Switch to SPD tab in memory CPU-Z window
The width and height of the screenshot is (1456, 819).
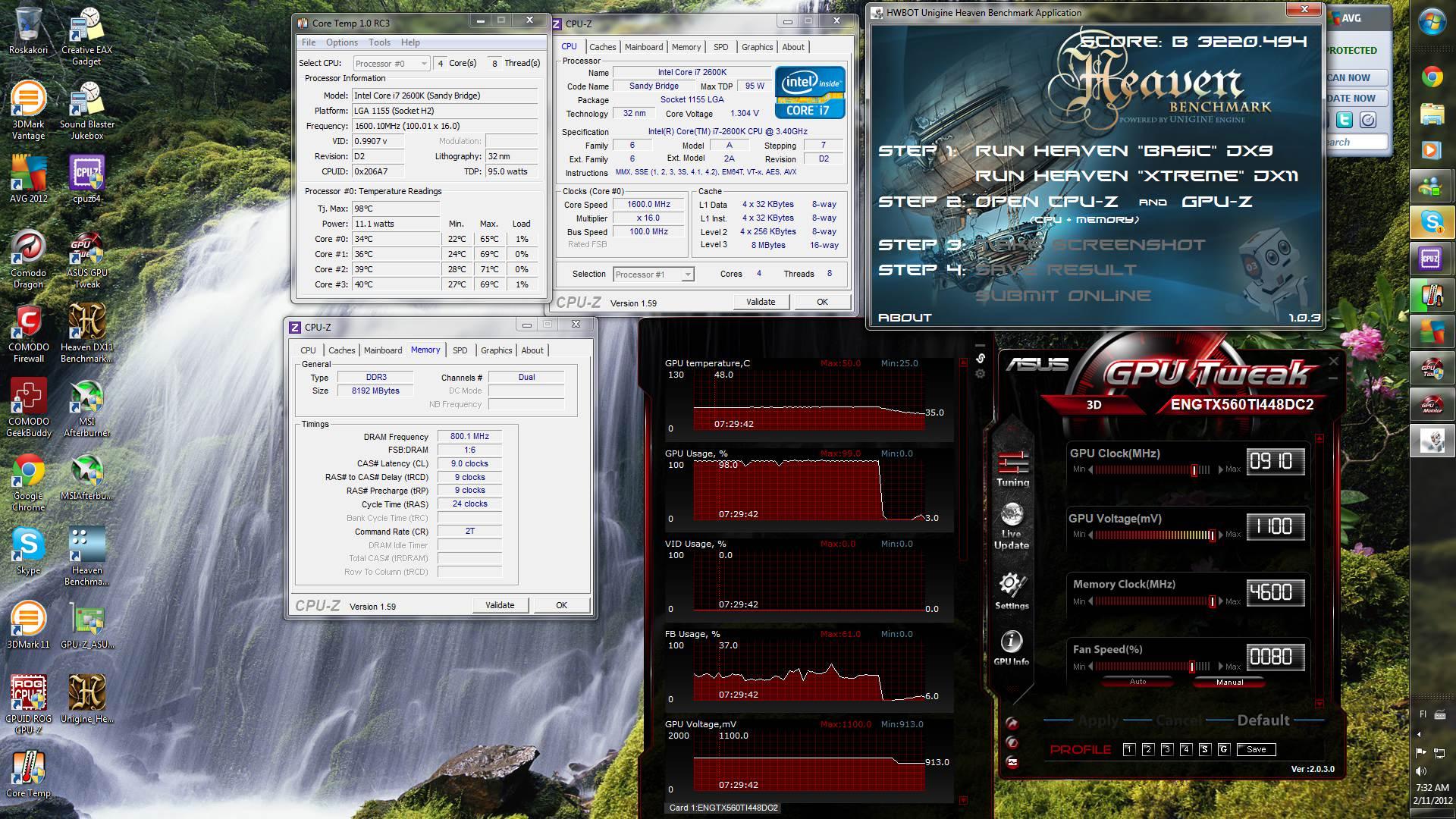point(460,350)
